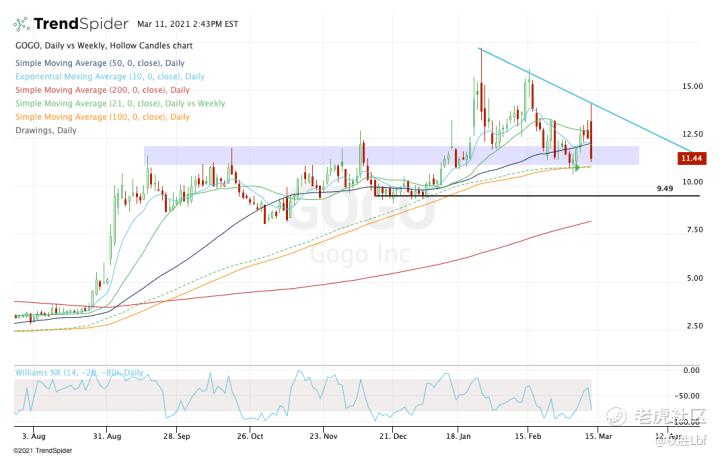720x457 pixels.
Task: Click the -50.00 Williams %R axis label
Action: tap(687, 395)
